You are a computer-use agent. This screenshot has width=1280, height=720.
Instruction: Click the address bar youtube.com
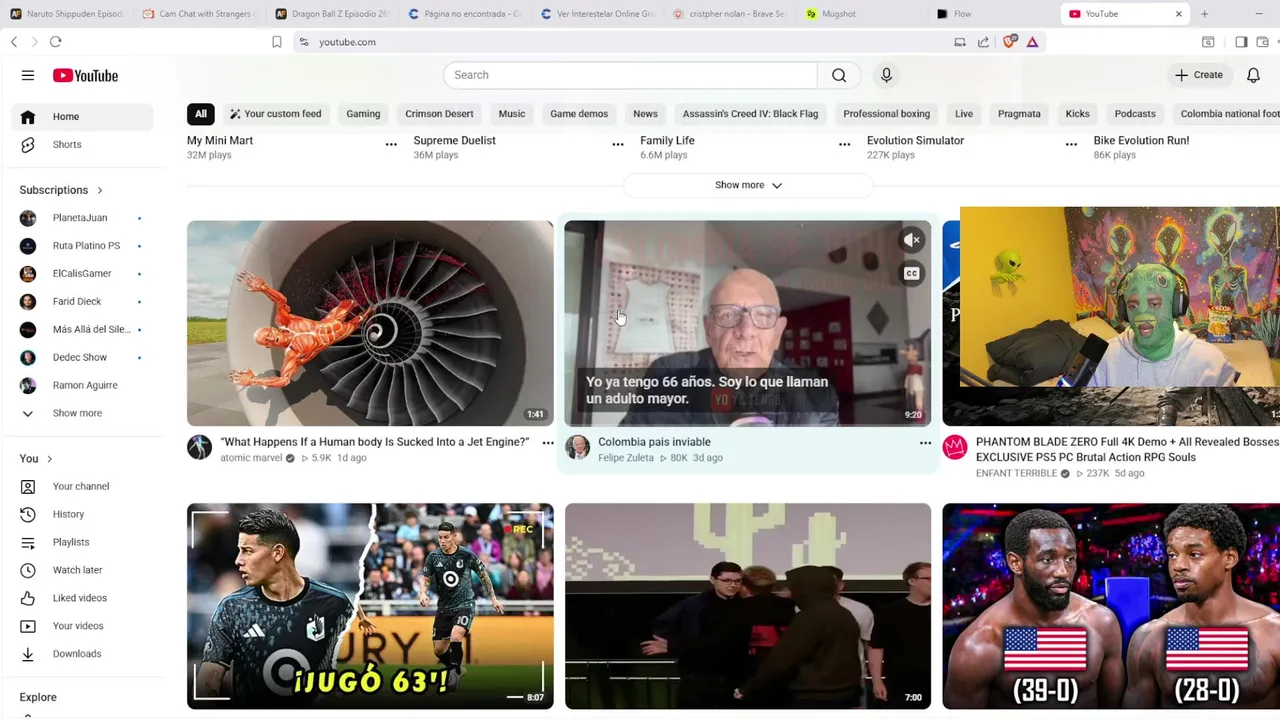[347, 42]
